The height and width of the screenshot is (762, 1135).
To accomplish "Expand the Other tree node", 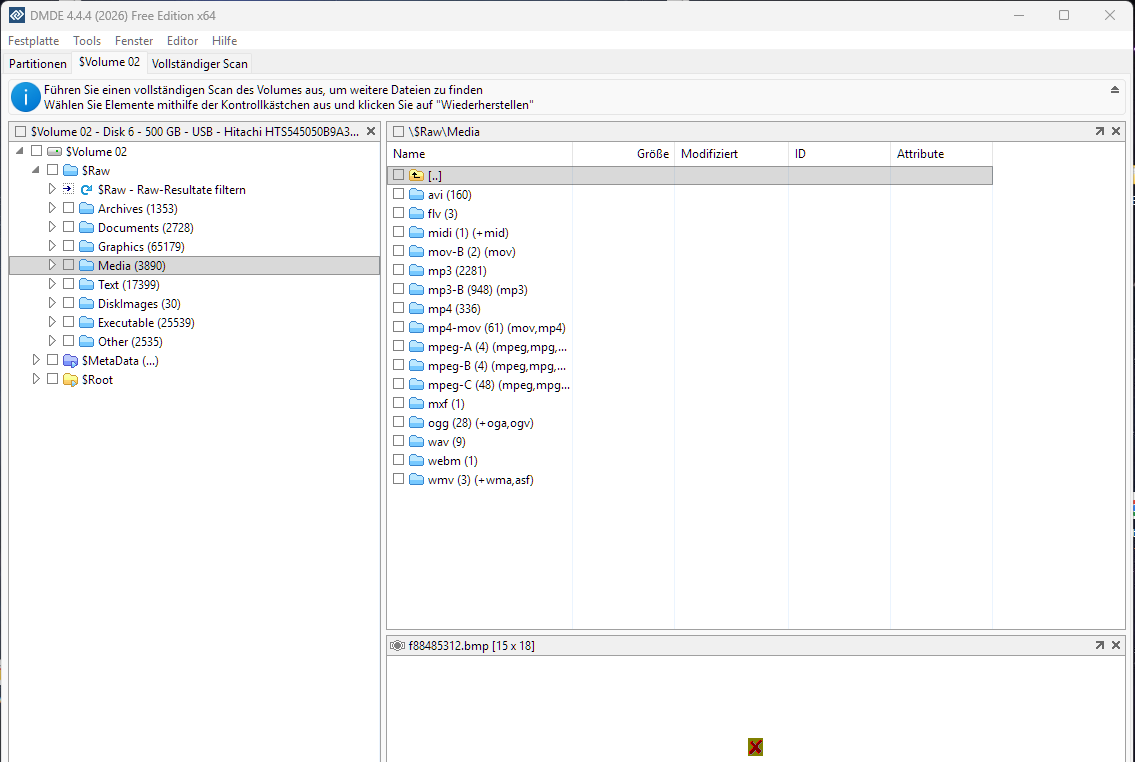I will [x=51, y=340].
